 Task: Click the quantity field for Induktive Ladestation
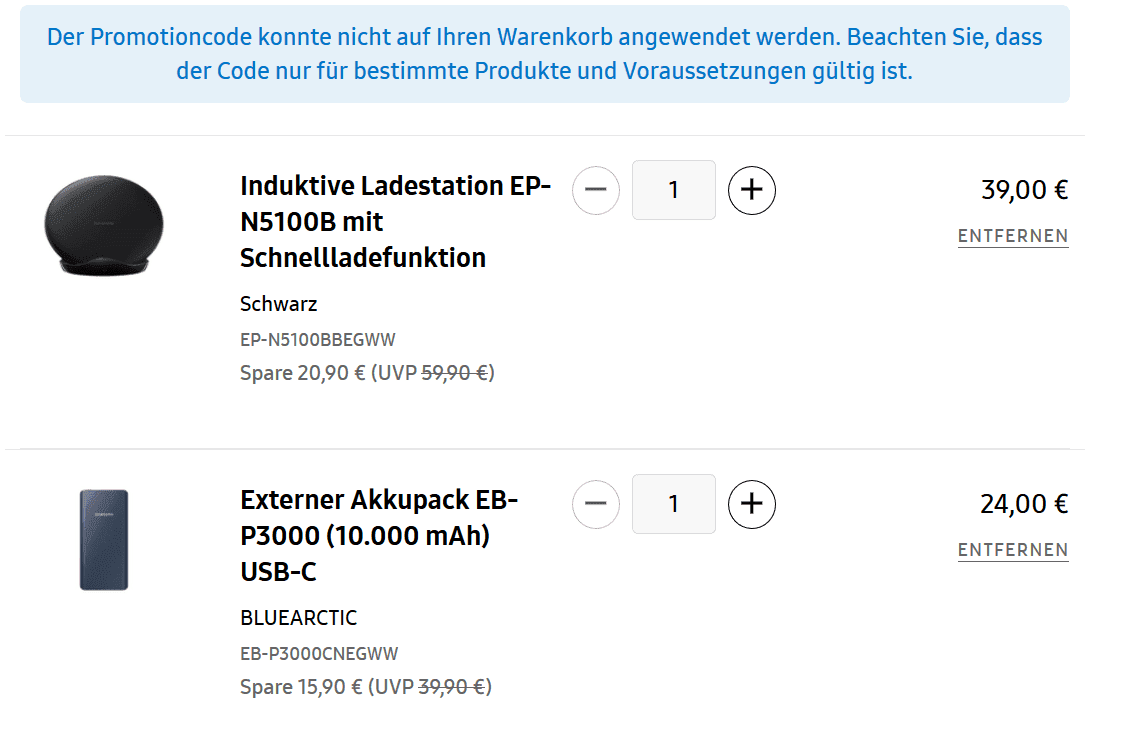674,190
